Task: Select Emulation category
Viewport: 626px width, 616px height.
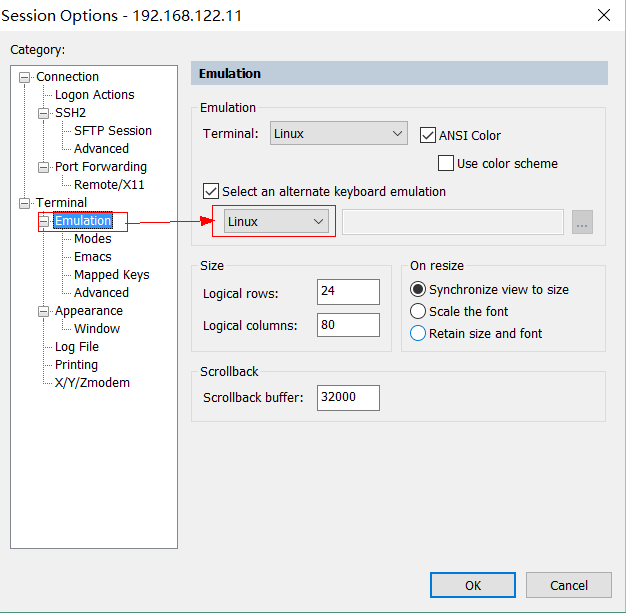Action: pyautogui.click(x=83, y=220)
